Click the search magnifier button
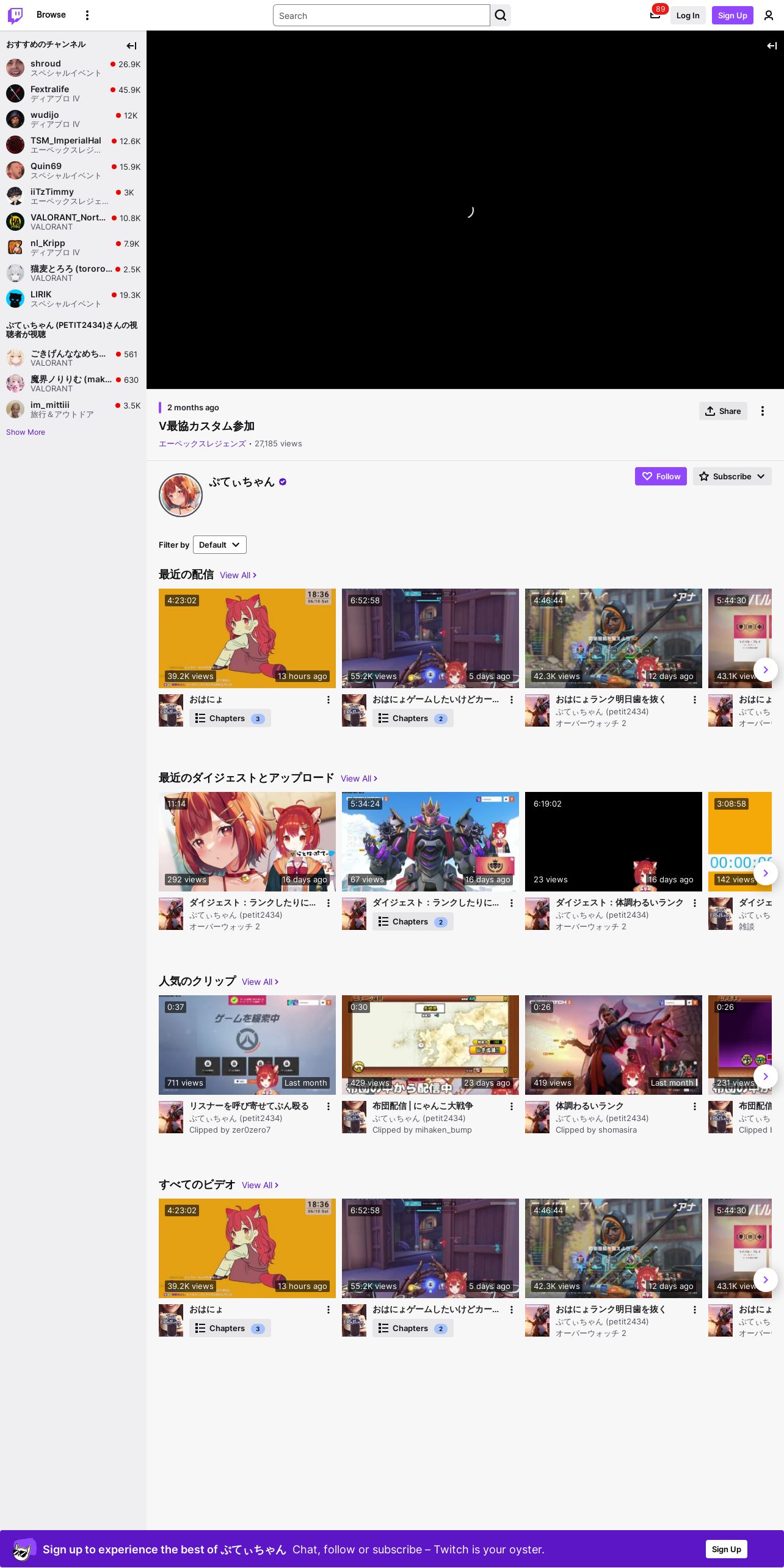The width and height of the screenshot is (784, 1568). [501, 15]
